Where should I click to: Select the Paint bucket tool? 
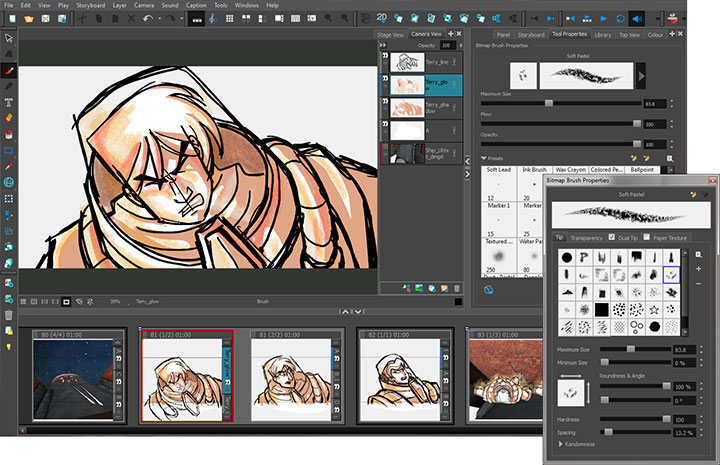[x=9, y=133]
